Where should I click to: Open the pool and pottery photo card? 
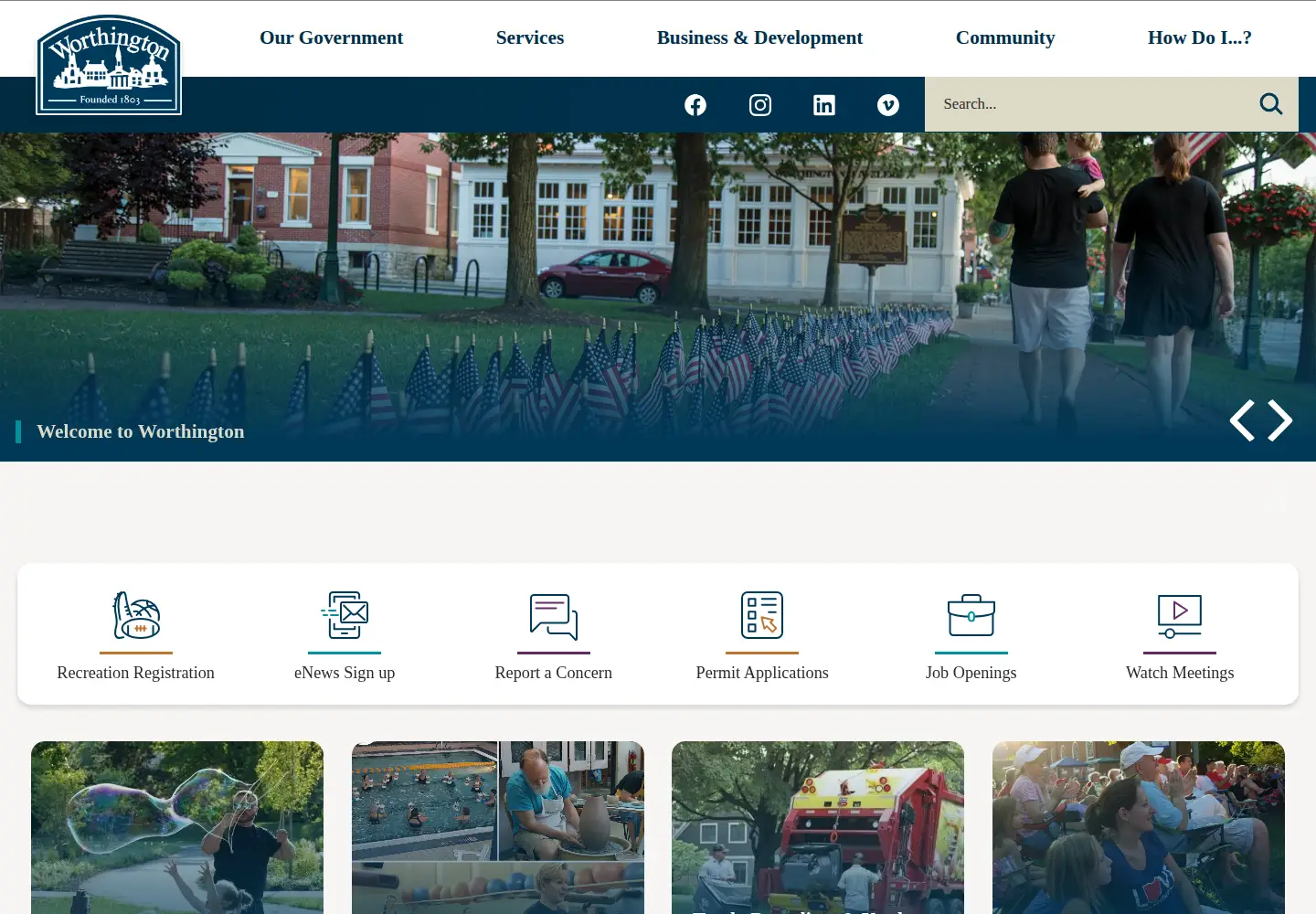click(x=498, y=827)
